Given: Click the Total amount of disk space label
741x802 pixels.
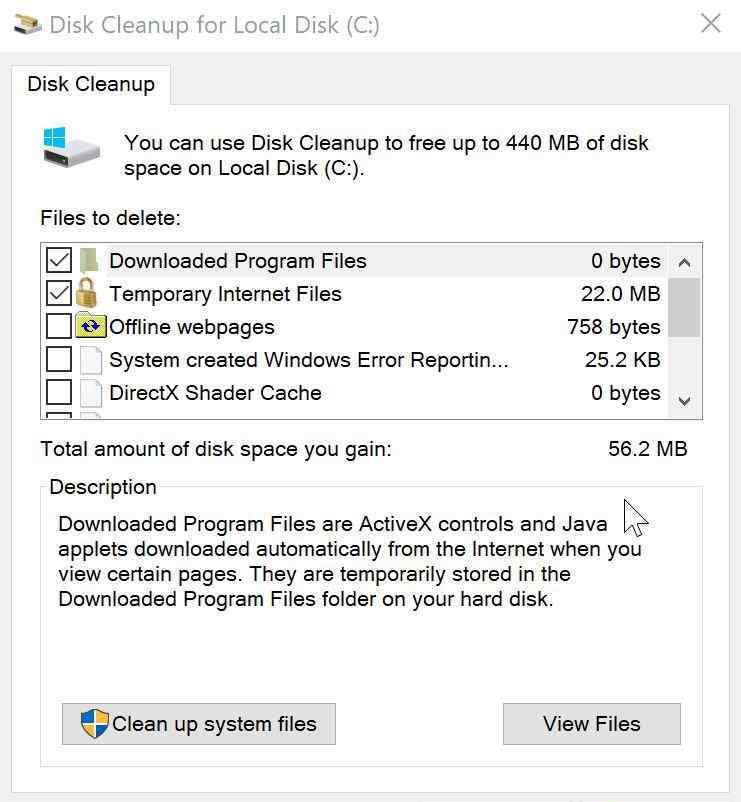Looking at the screenshot, I should 216,449.
